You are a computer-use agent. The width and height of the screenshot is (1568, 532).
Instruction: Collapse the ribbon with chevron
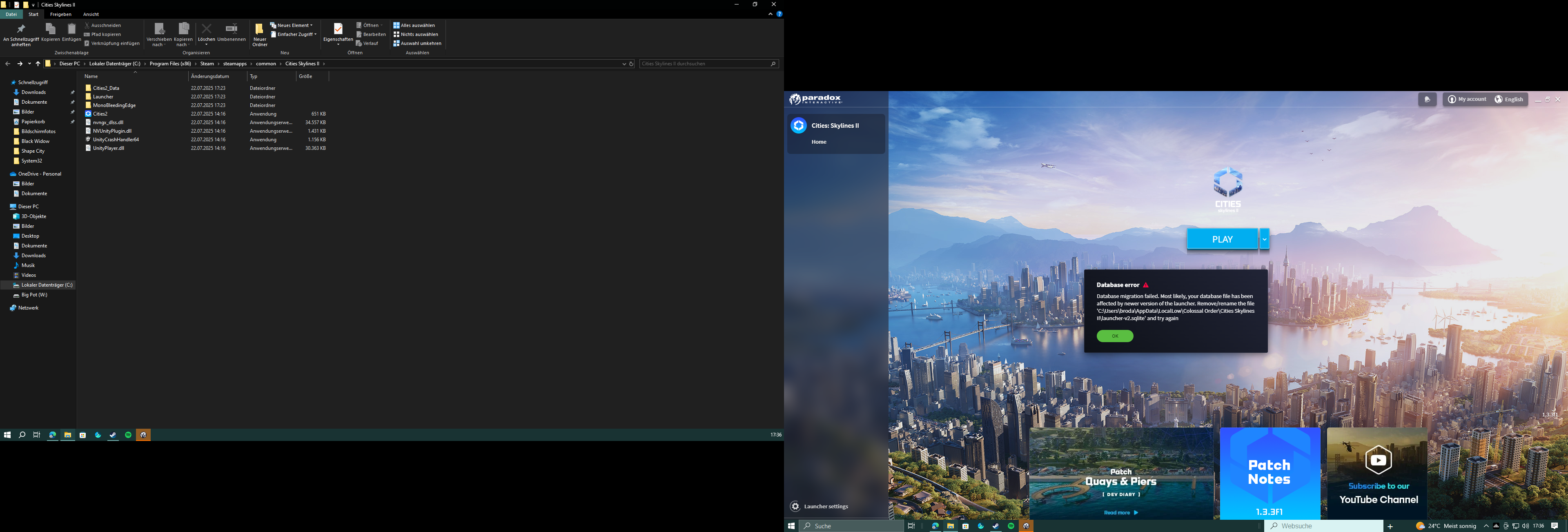click(x=771, y=14)
